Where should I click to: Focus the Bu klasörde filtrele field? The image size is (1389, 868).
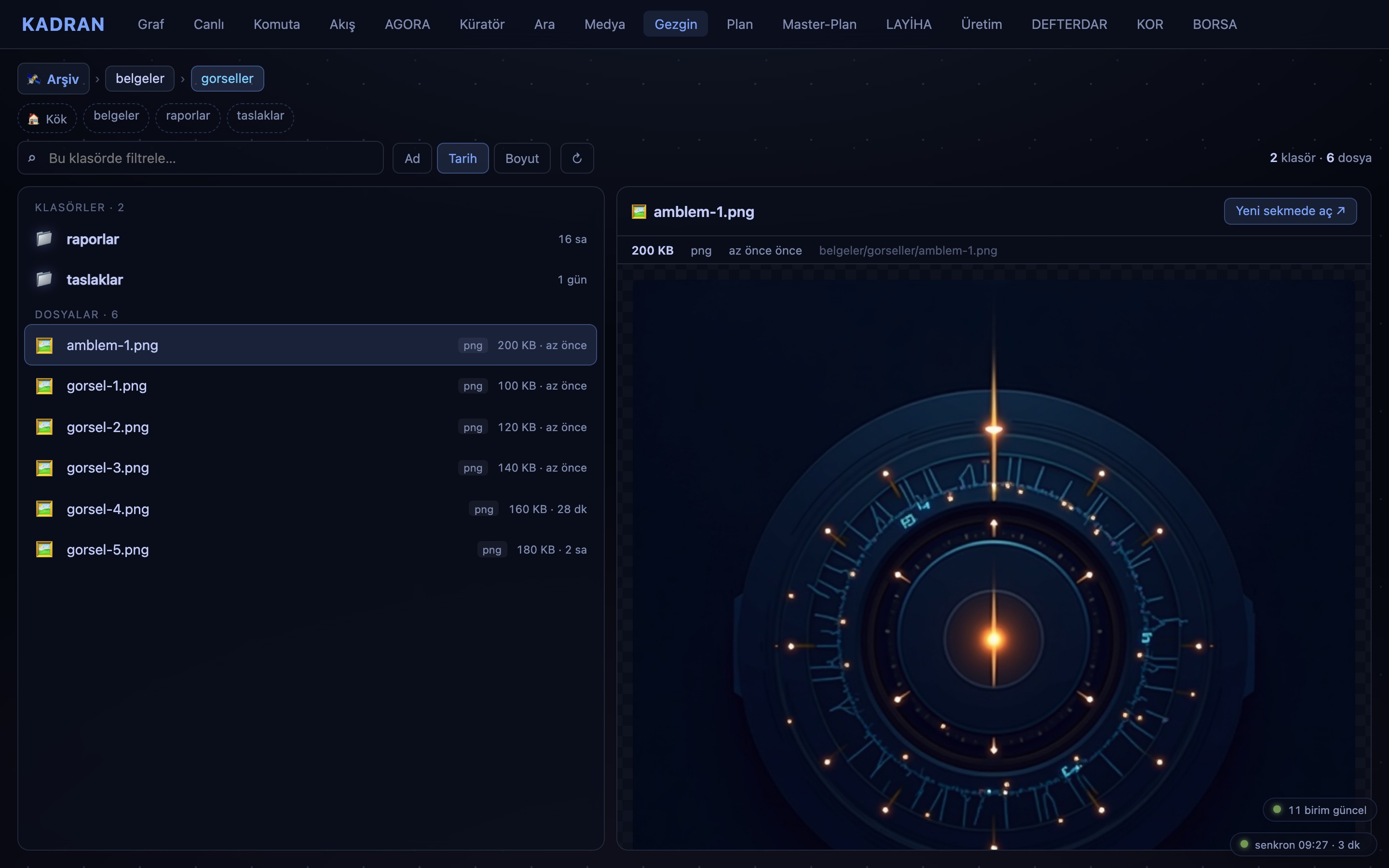click(x=200, y=158)
